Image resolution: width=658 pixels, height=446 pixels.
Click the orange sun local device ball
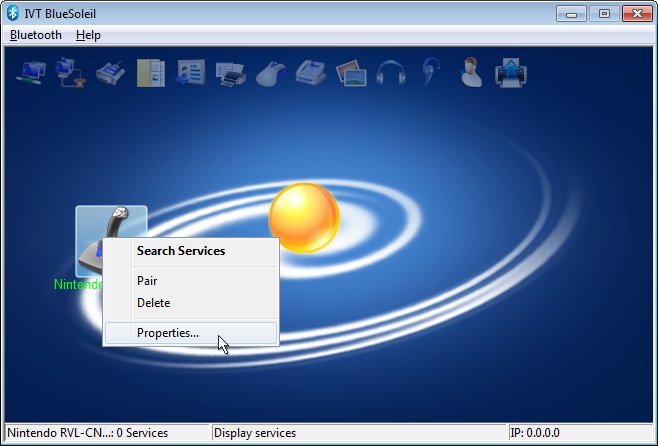point(304,218)
